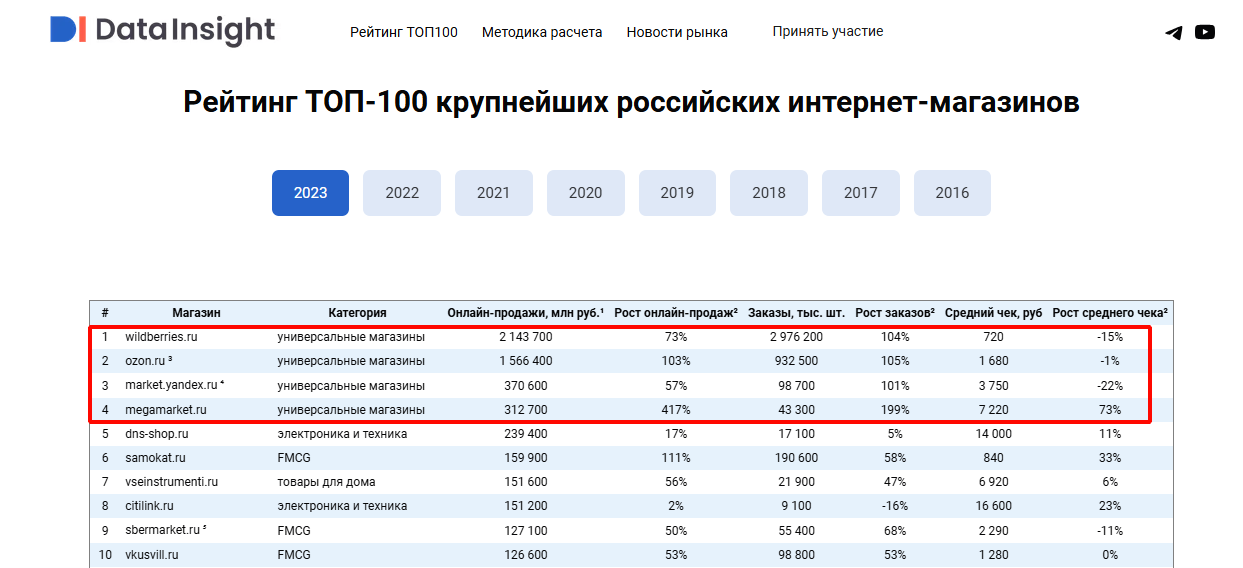1243x568 pixels.
Task: Click citilink.ru's электроника и техника cell
Action: coord(342,506)
